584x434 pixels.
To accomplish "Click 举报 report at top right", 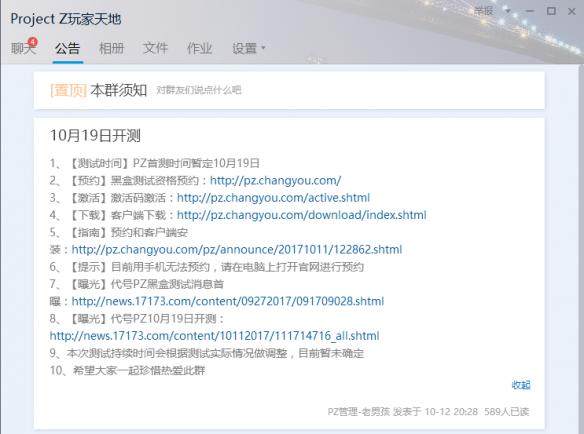I will [x=484, y=11].
